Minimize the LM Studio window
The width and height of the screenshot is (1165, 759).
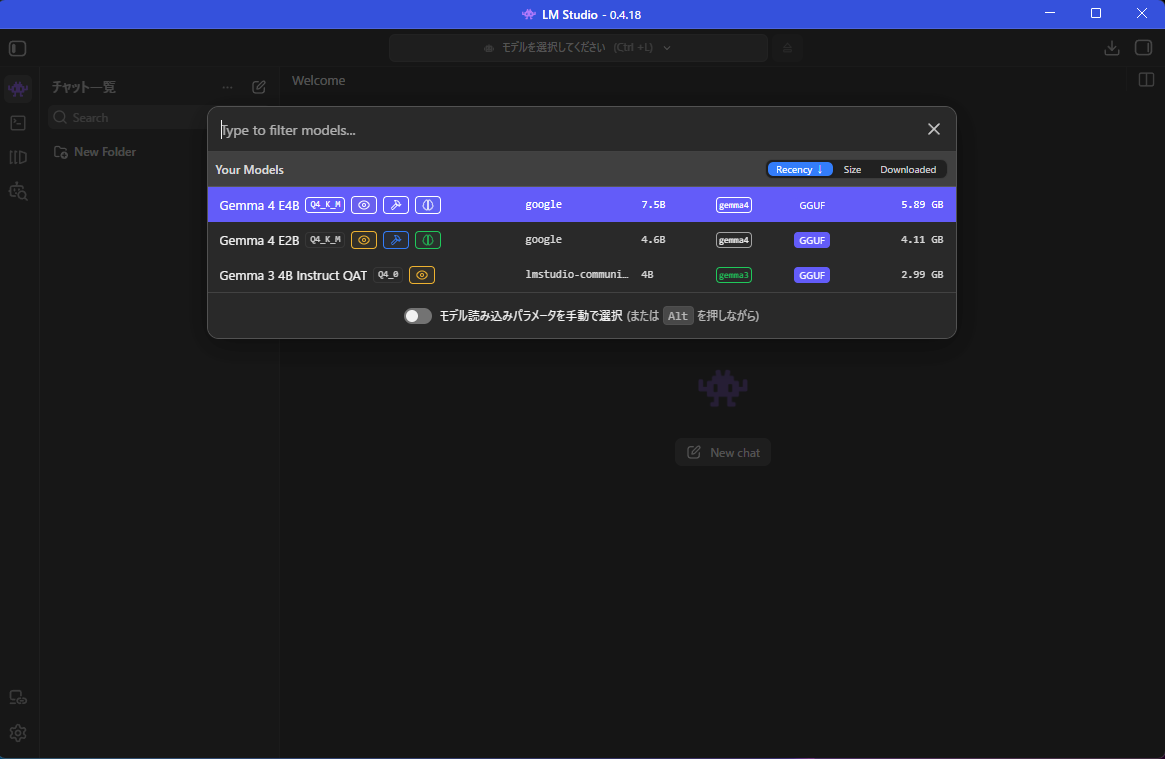click(1050, 13)
